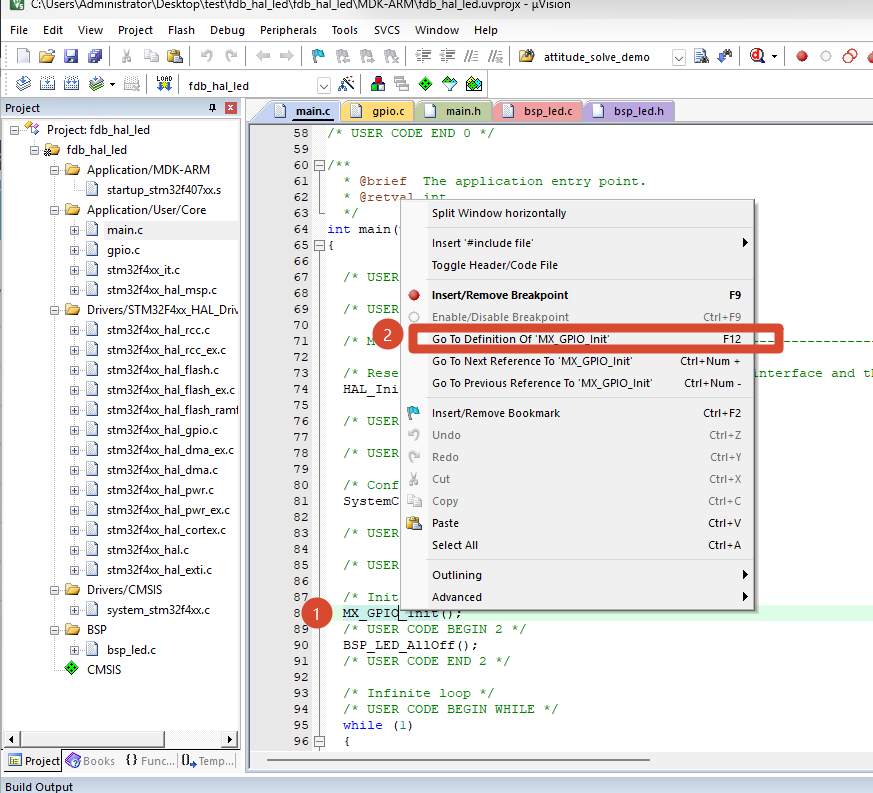
Task: Click the Paste icon in the toolbar
Action: click(175, 56)
